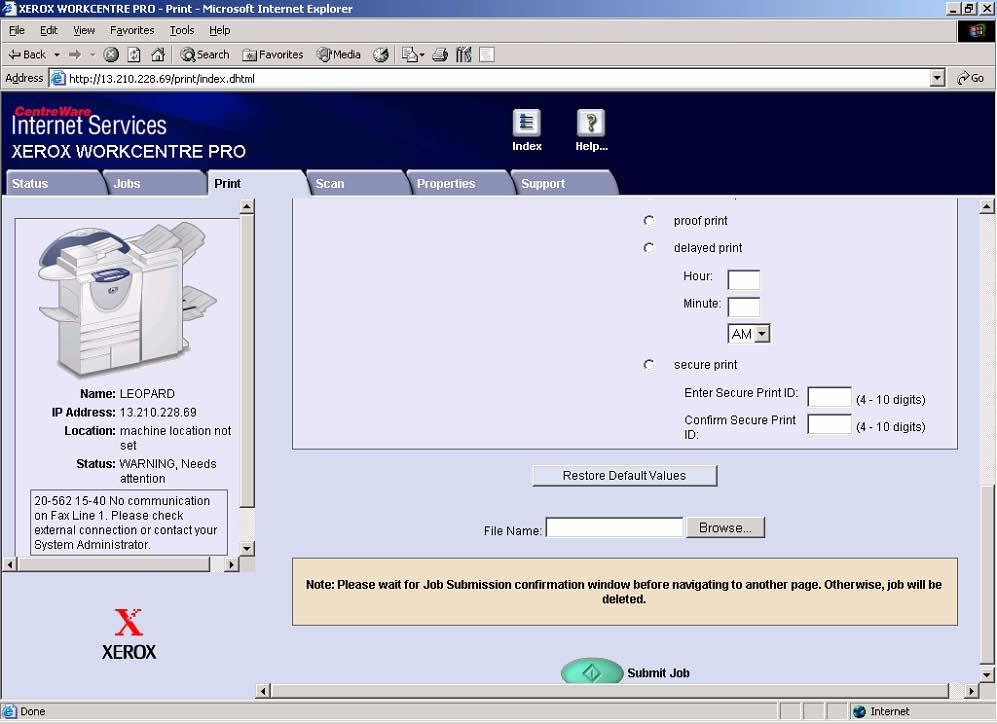Open the Help question mark icon
This screenshot has height=724, width=997.
(x=591, y=123)
